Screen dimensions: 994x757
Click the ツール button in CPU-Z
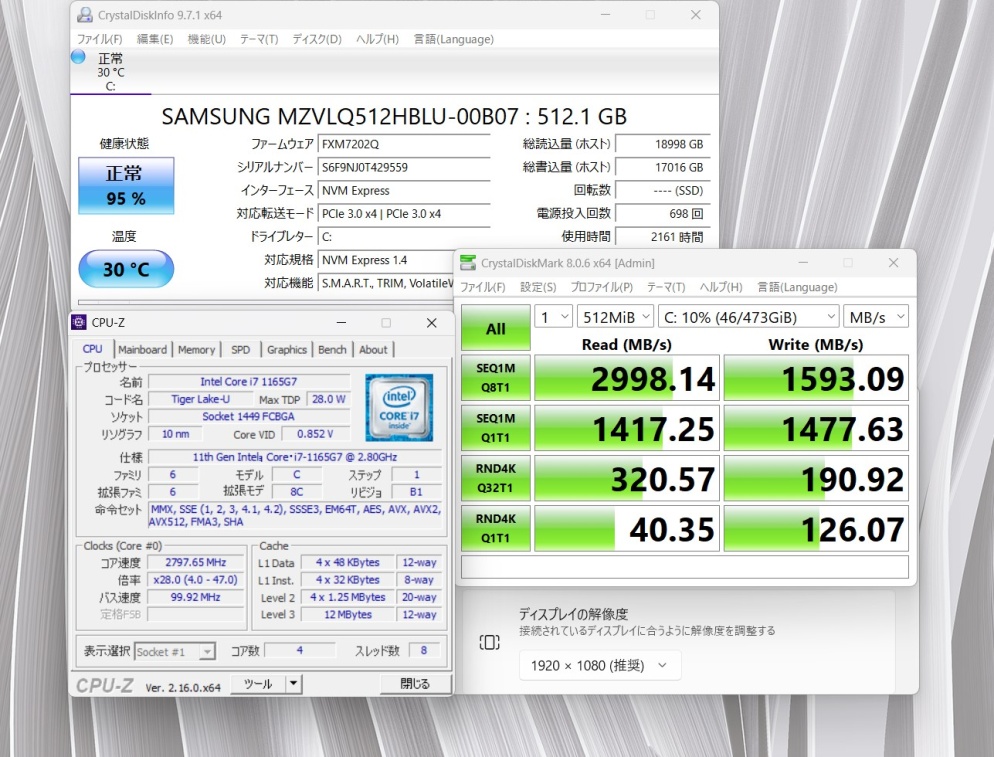[259, 684]
